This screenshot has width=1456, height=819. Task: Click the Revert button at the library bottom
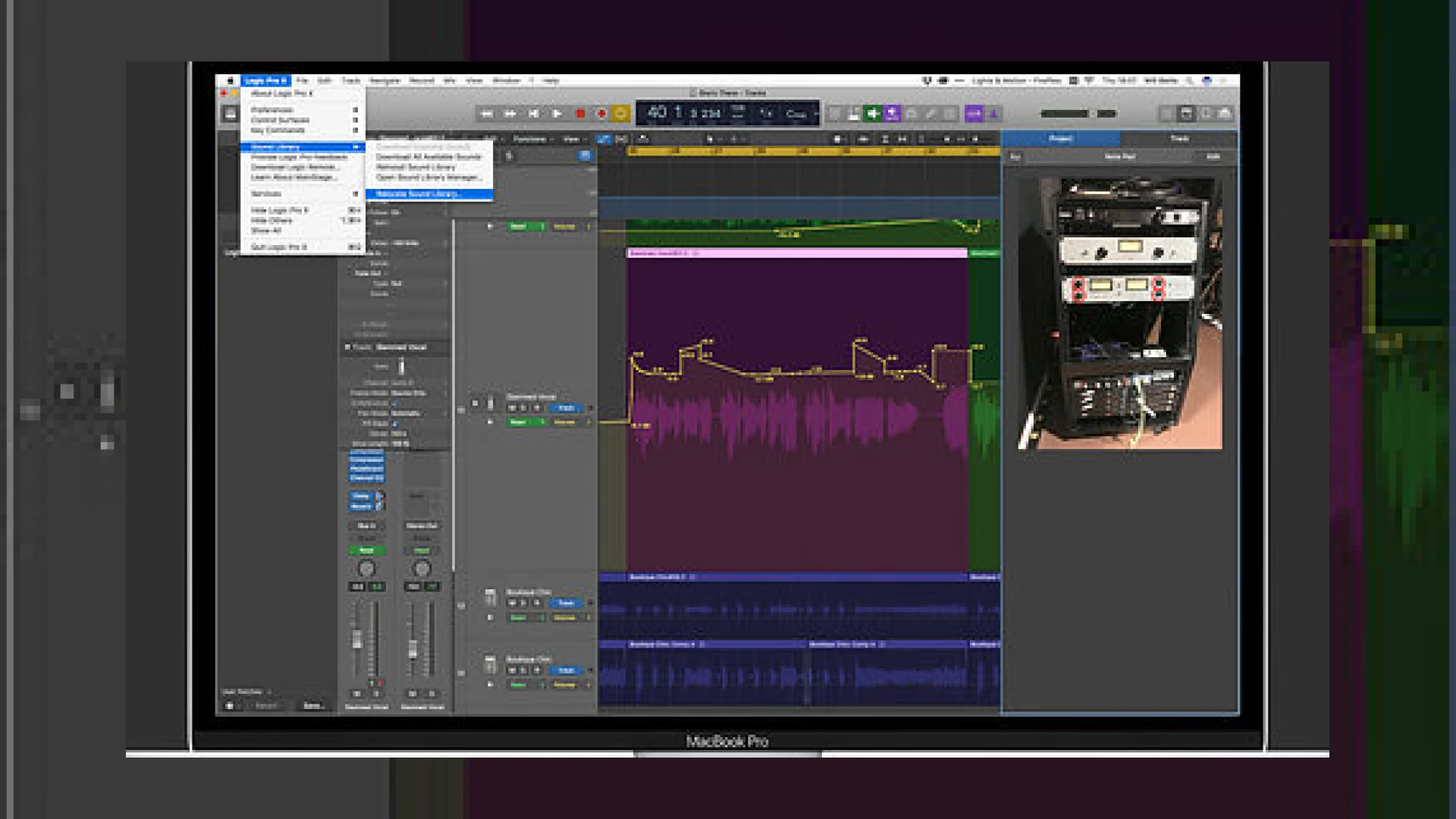(266, 706)
